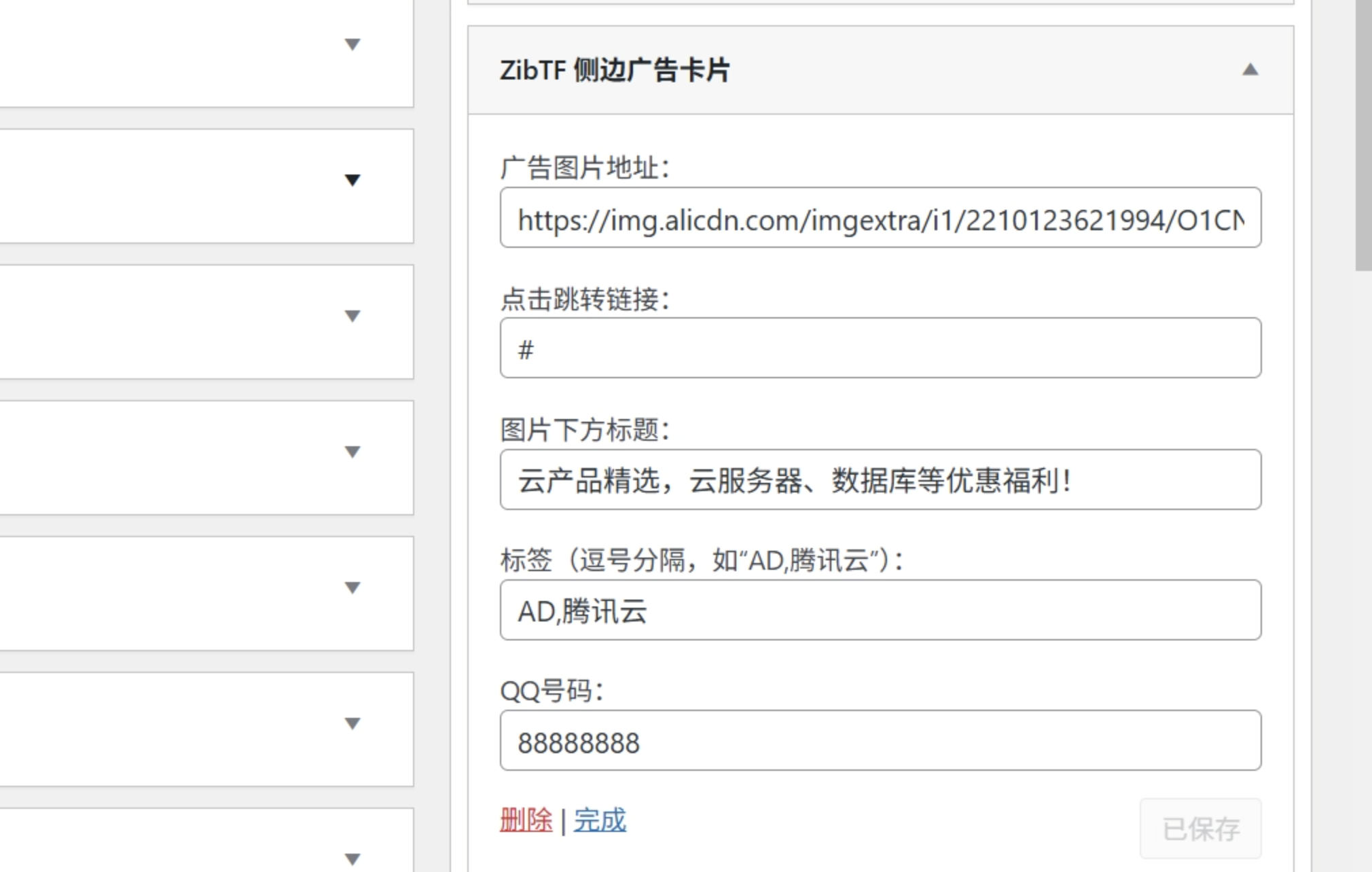Expand the fourth left panel dropdown arrow
This screenshot has width=1372, height=872.
(352, 452)
